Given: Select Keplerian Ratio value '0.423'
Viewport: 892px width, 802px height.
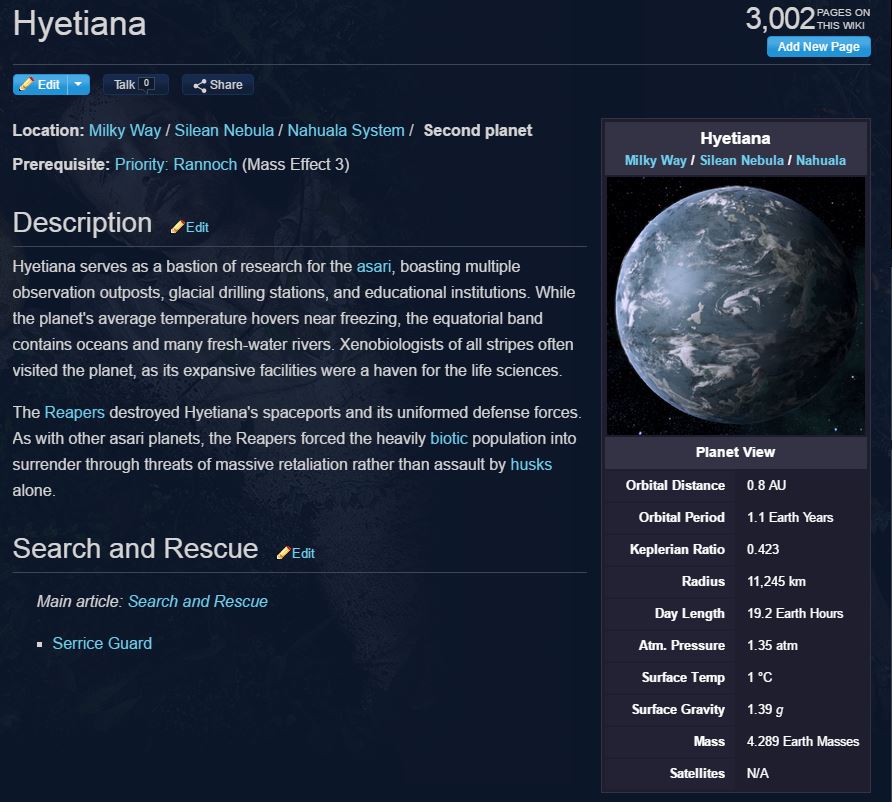Looking at the screenshot, I should pos(763,549).
